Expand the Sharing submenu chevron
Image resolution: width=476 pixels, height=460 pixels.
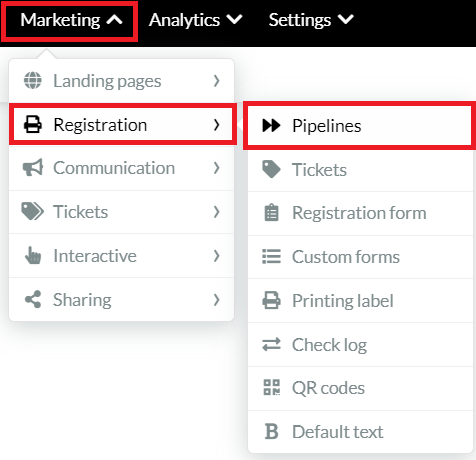point(217,300)
